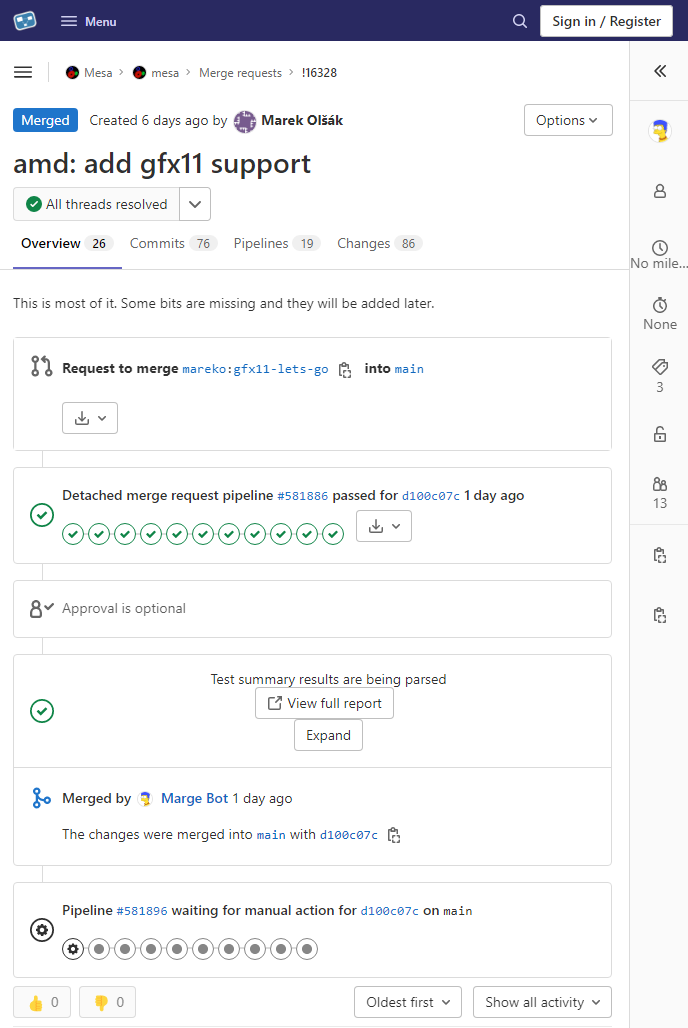
Task: Collapse the right sidebar with double chevron
Action: tap(659, 71)
